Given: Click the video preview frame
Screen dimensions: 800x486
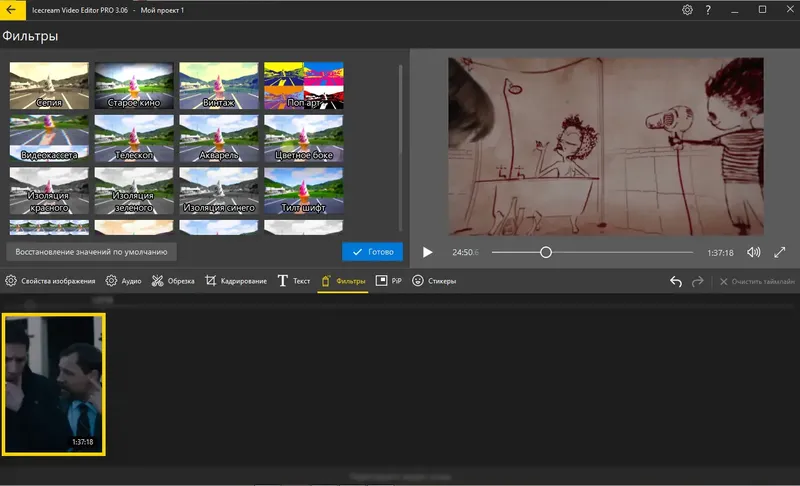Looking at the screenshot, I should [x=606, y=146].
